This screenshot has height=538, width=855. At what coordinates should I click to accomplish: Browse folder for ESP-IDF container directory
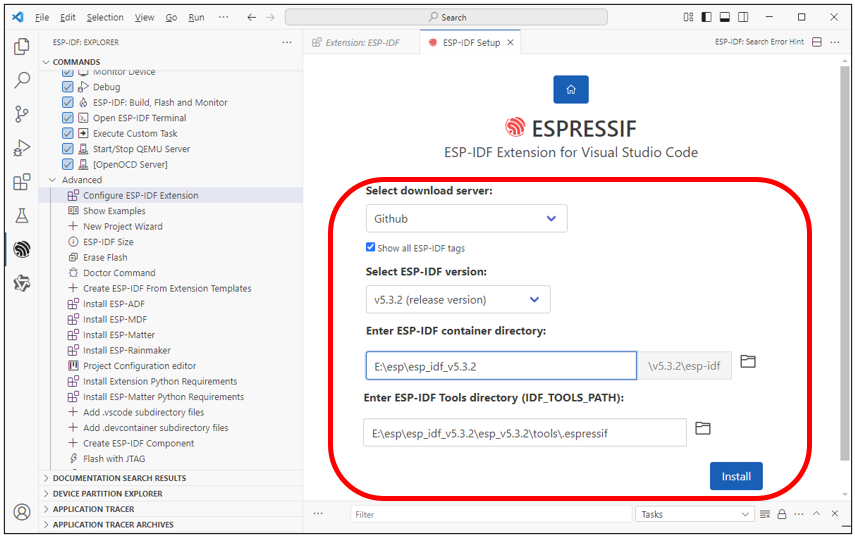(x=748, y=361)
